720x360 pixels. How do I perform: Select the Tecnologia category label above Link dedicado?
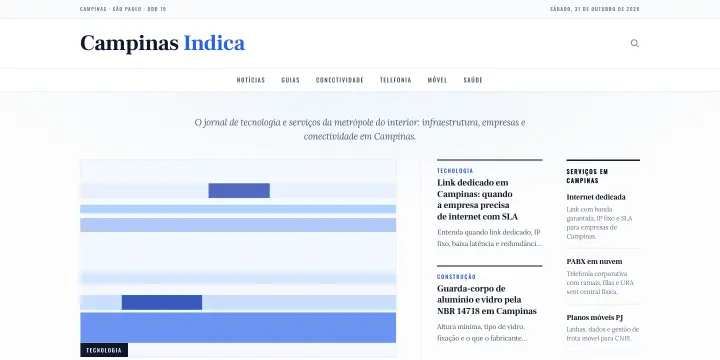click(455, 170)
